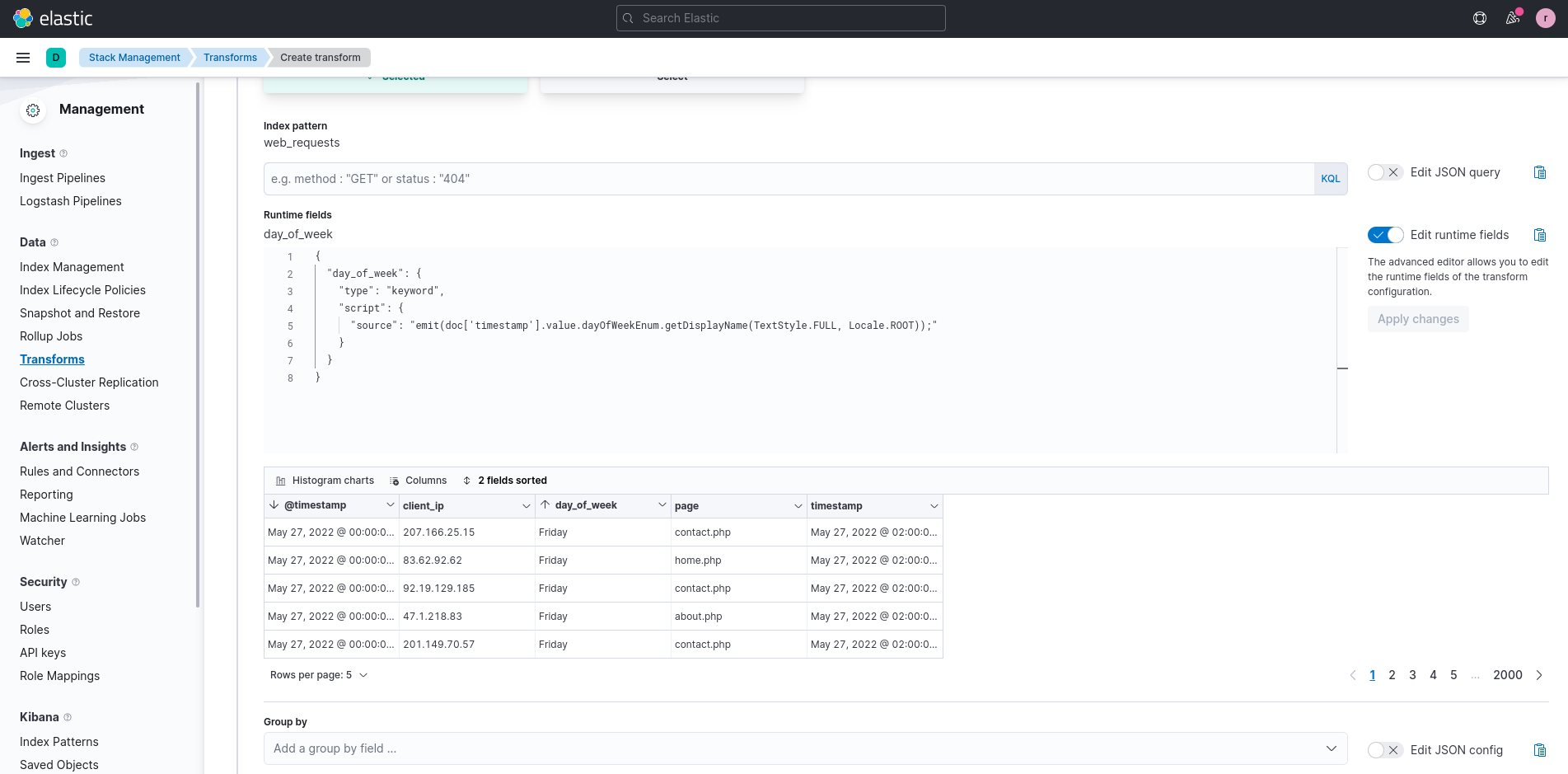View notifications via party popper icon
This screenshot has height=774, width=1568.
[x=1512, y=17]
